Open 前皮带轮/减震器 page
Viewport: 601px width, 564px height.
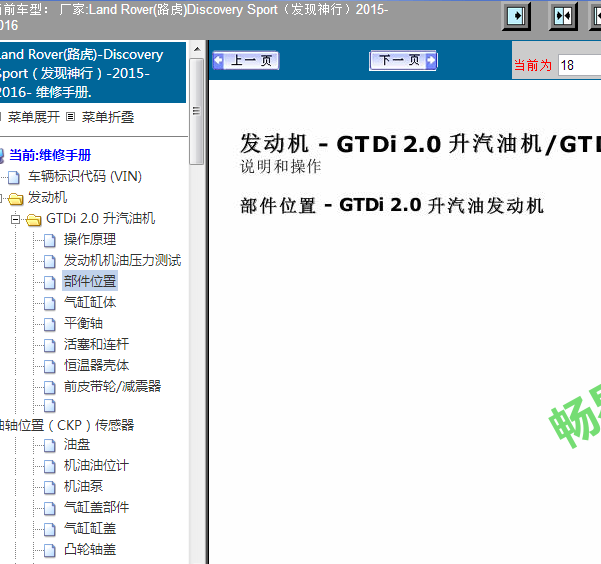coord(112,386)
